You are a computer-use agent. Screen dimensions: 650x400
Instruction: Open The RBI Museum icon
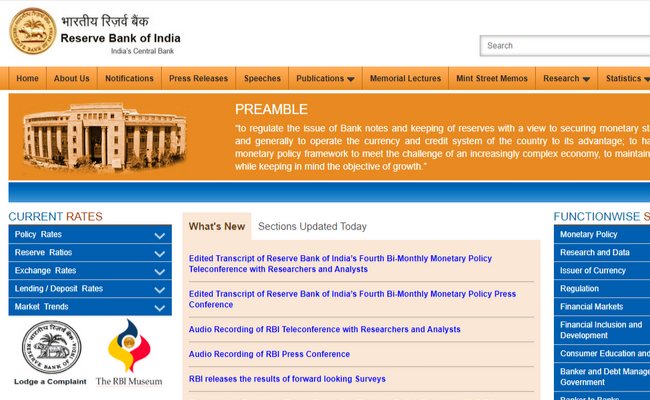[x=129, y=350]
